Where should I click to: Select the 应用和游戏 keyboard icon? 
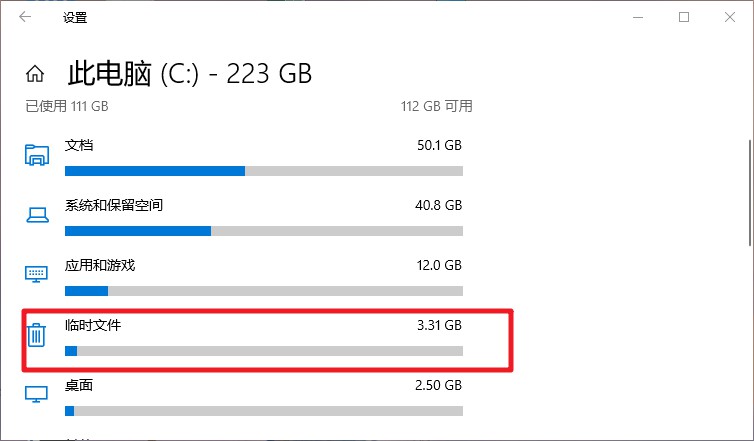pyautogui.click(x=37, y=274)
